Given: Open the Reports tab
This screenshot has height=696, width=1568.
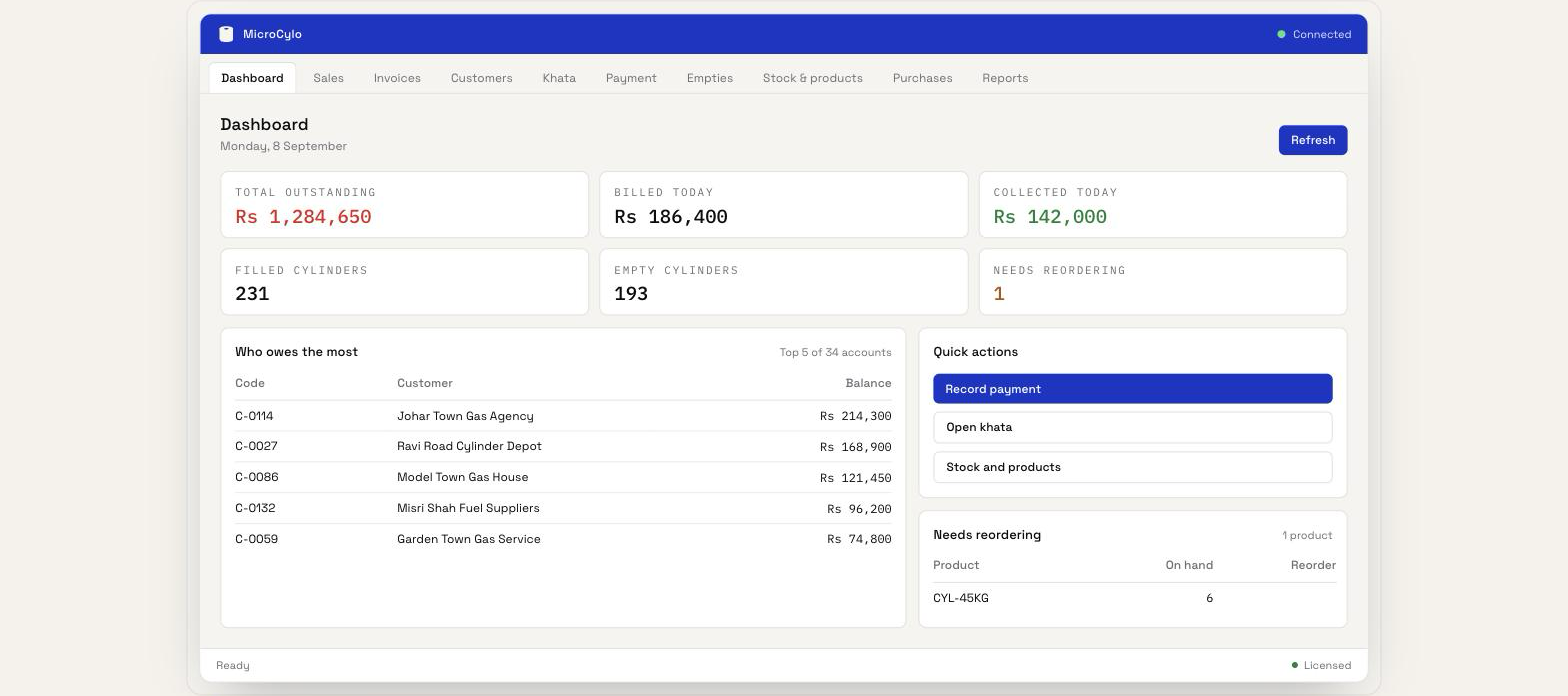Looking at the screenshot, I should pos(1005,78).
